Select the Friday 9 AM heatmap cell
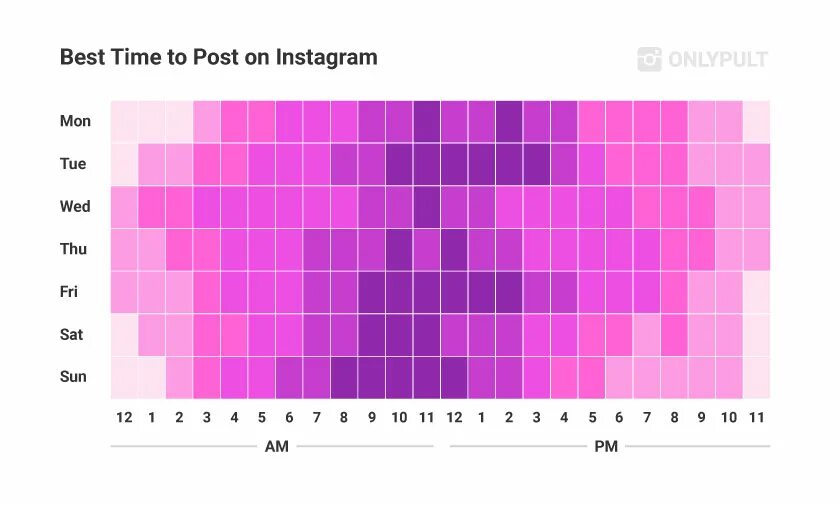Image resolution: width=840 pixels, height=505 pixels. pyautogui.click(x=372, y=292)
